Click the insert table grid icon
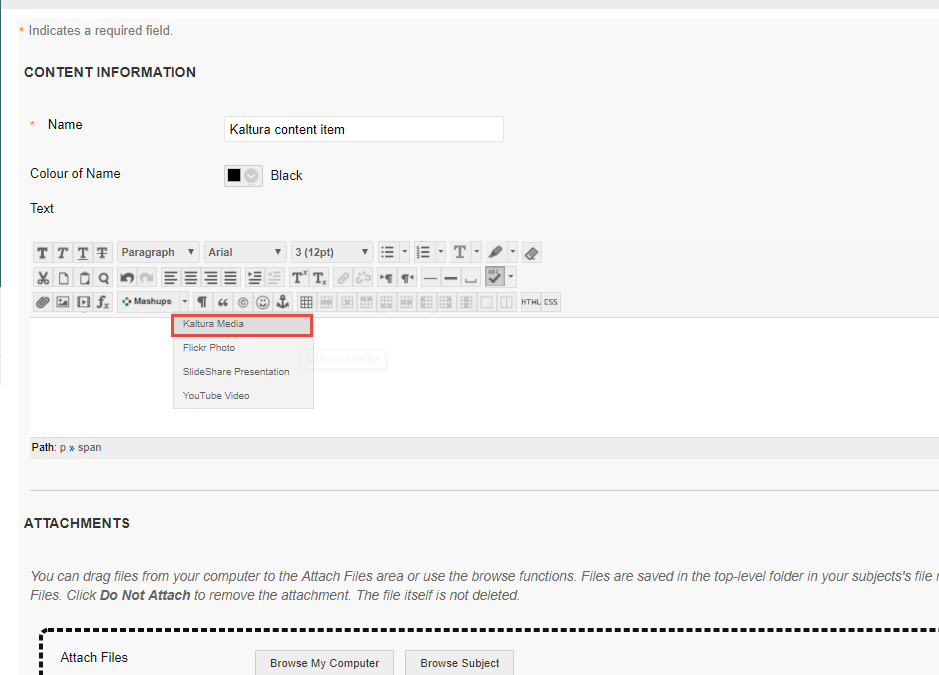Image resolution: width=939 pixels, height=675 pixels. coord(307,302)
